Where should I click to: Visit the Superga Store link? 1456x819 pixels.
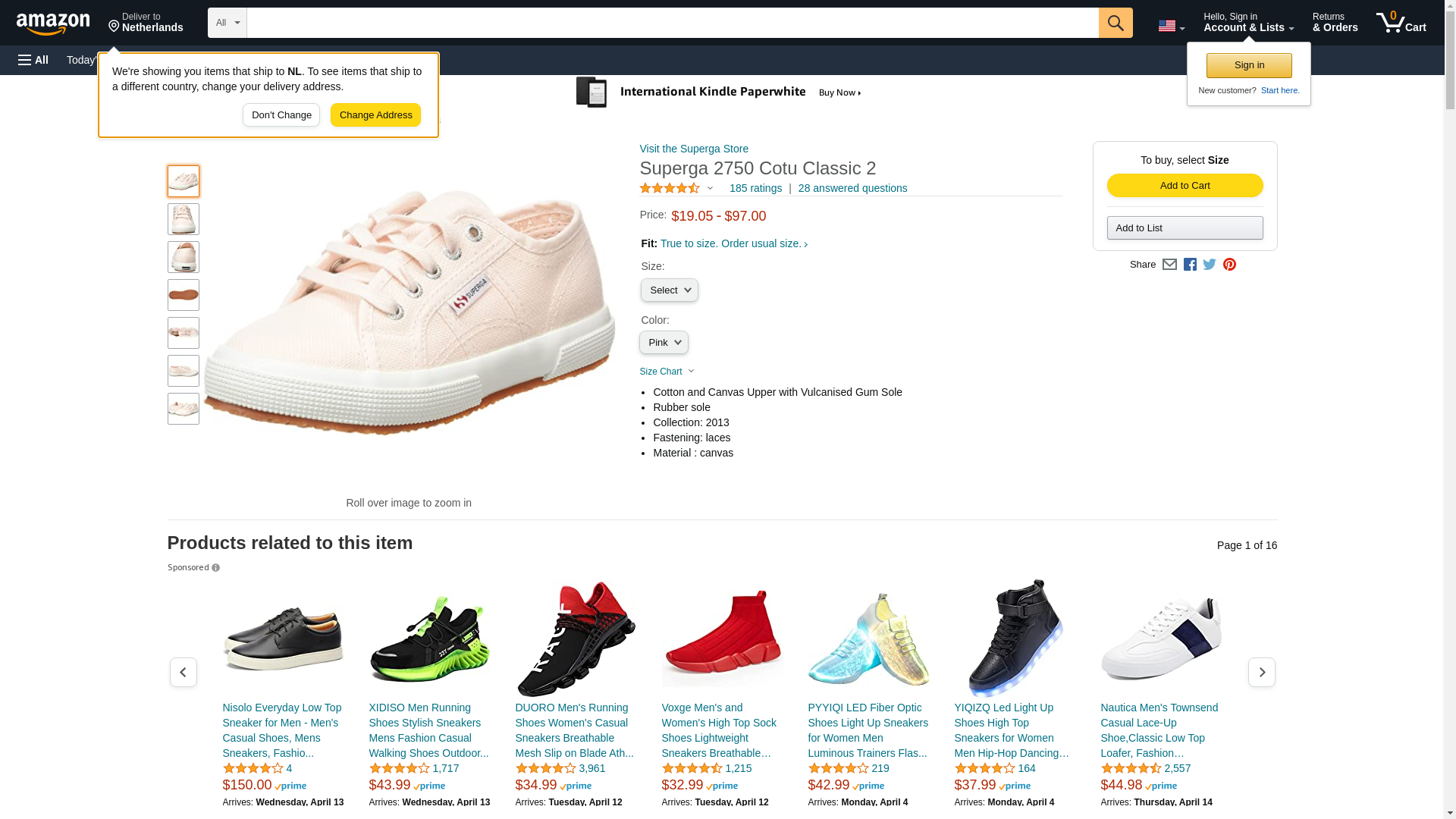pyautogui.click(x=694, y=149)
